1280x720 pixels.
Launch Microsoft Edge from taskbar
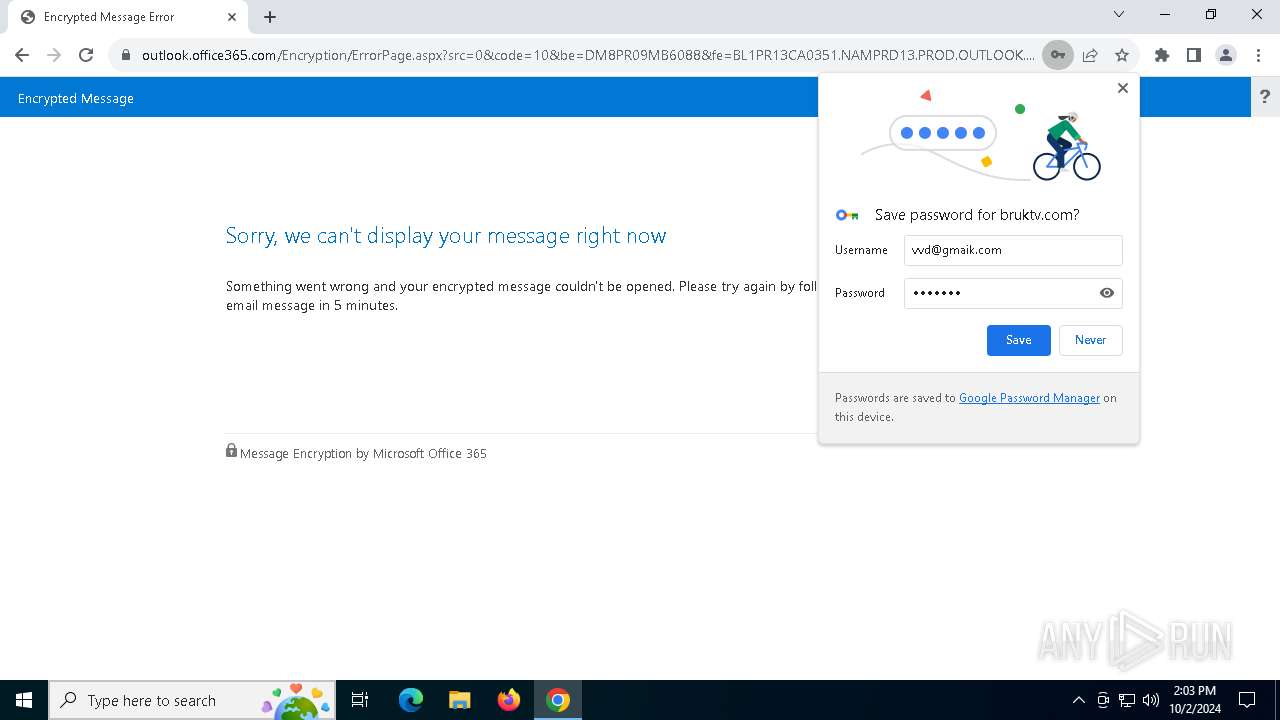[411, 700]
